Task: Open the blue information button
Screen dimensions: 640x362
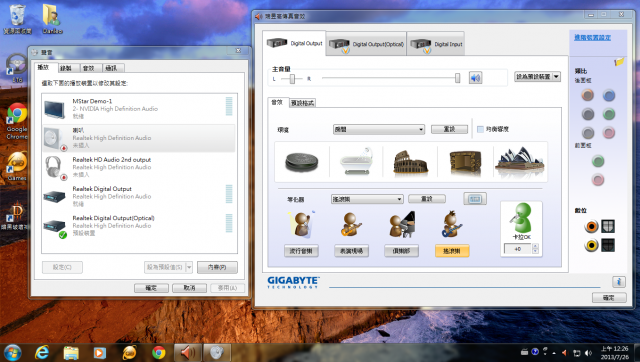Action: click(x=619, y=282)
